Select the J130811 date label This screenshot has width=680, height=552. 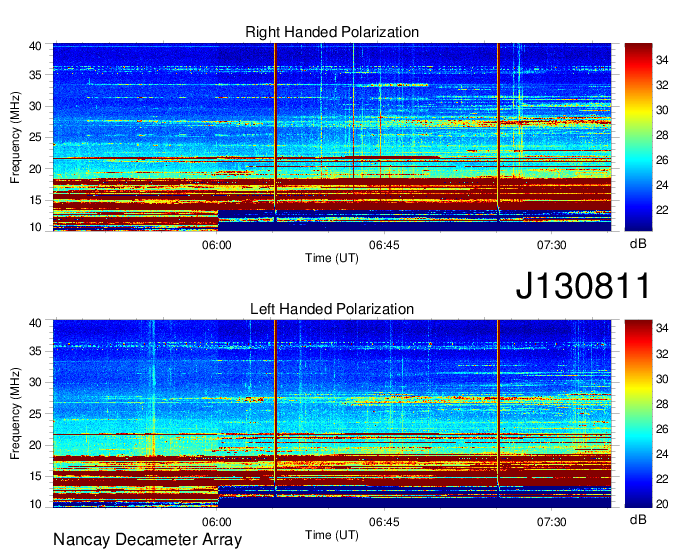(x=583, y=286)
